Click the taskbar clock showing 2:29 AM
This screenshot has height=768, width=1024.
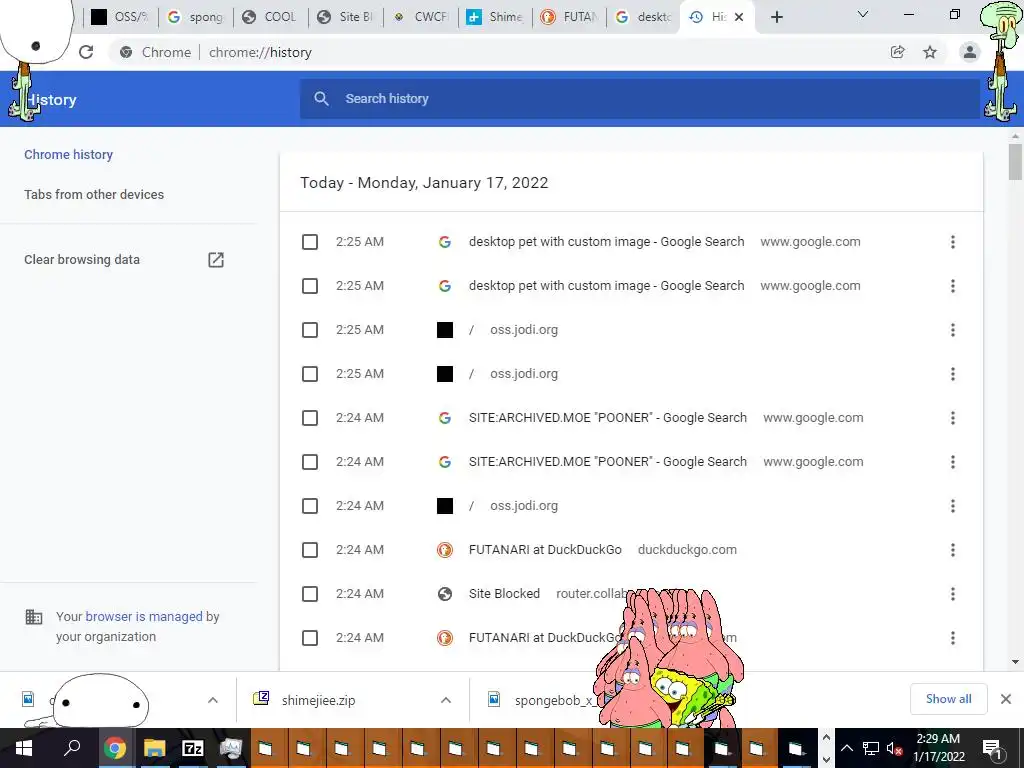(x=938, y=748)
